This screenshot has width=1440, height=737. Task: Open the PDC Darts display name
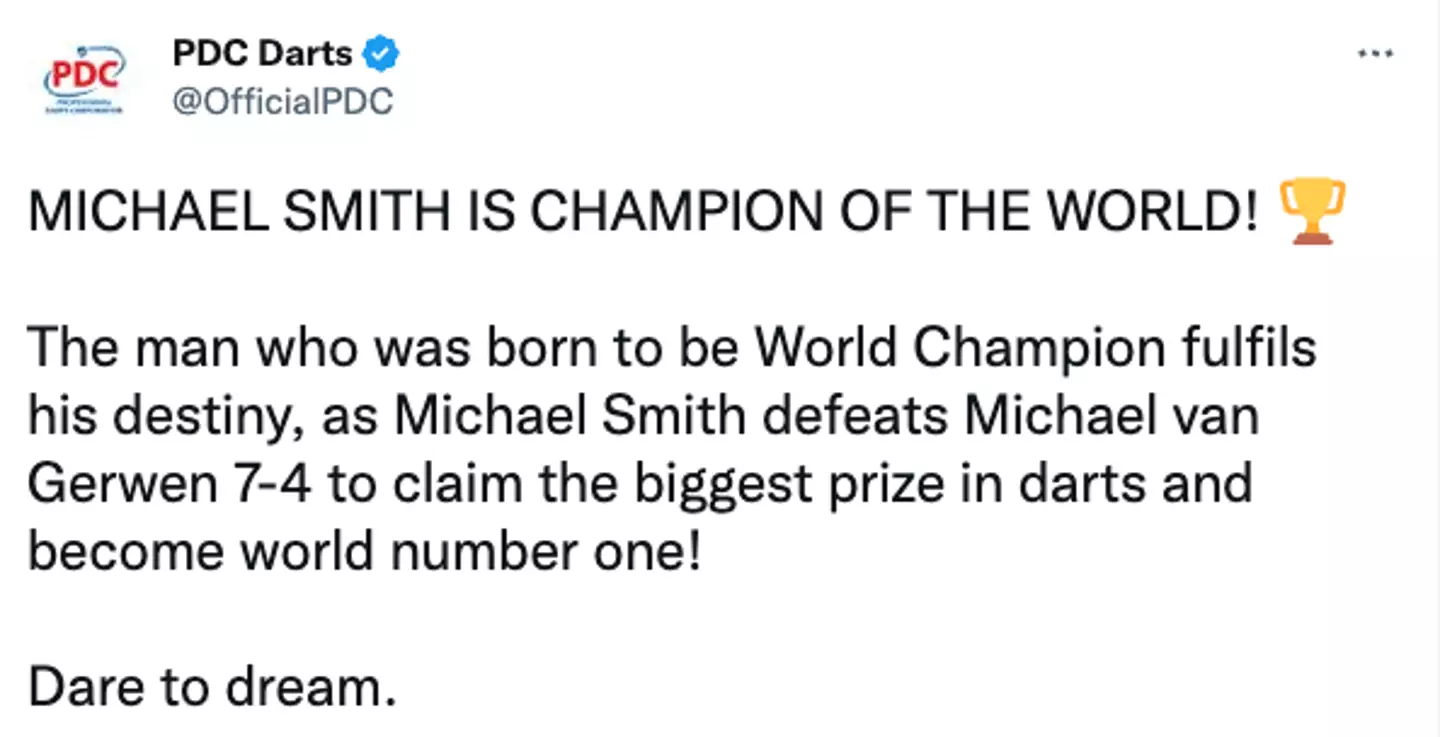point(261,54)
